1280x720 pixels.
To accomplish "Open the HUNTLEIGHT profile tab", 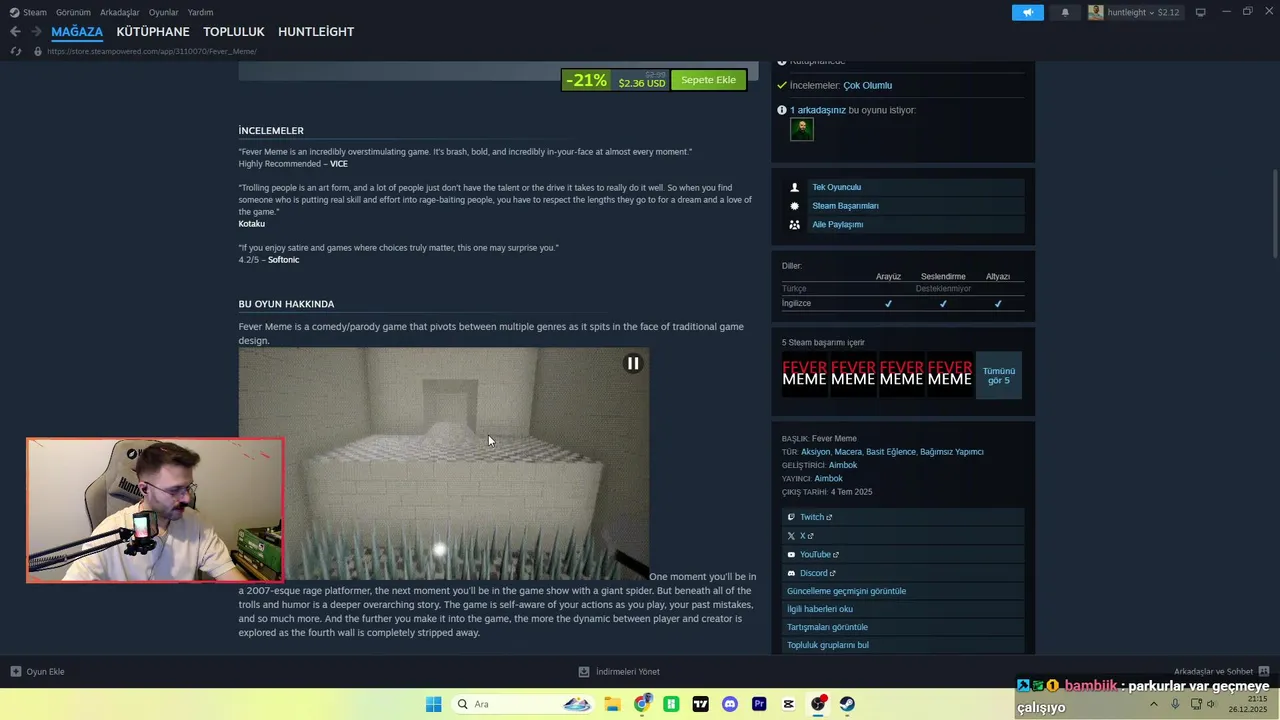I will pyautogui.click(x=316, y=32).
